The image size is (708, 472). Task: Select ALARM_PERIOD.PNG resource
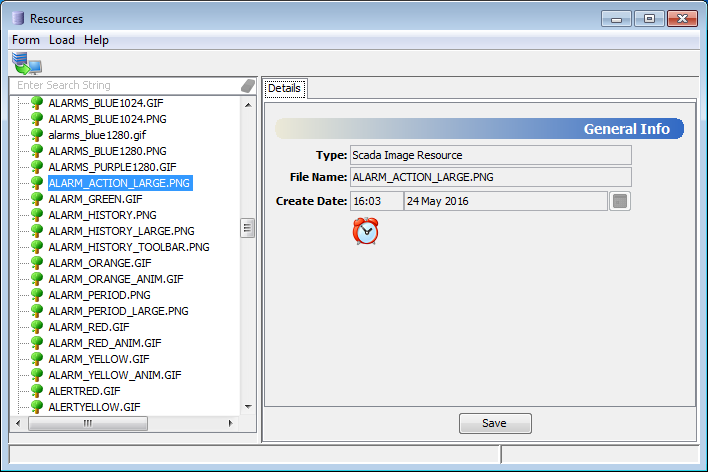[99, 295]
